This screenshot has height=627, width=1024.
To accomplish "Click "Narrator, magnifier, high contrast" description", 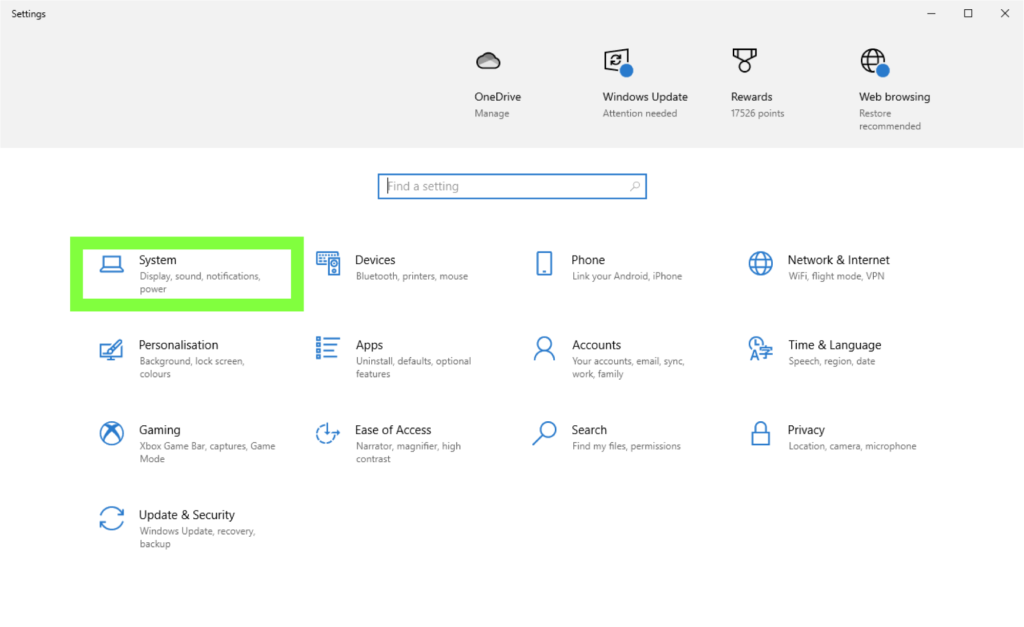I will tap(408, 453).
